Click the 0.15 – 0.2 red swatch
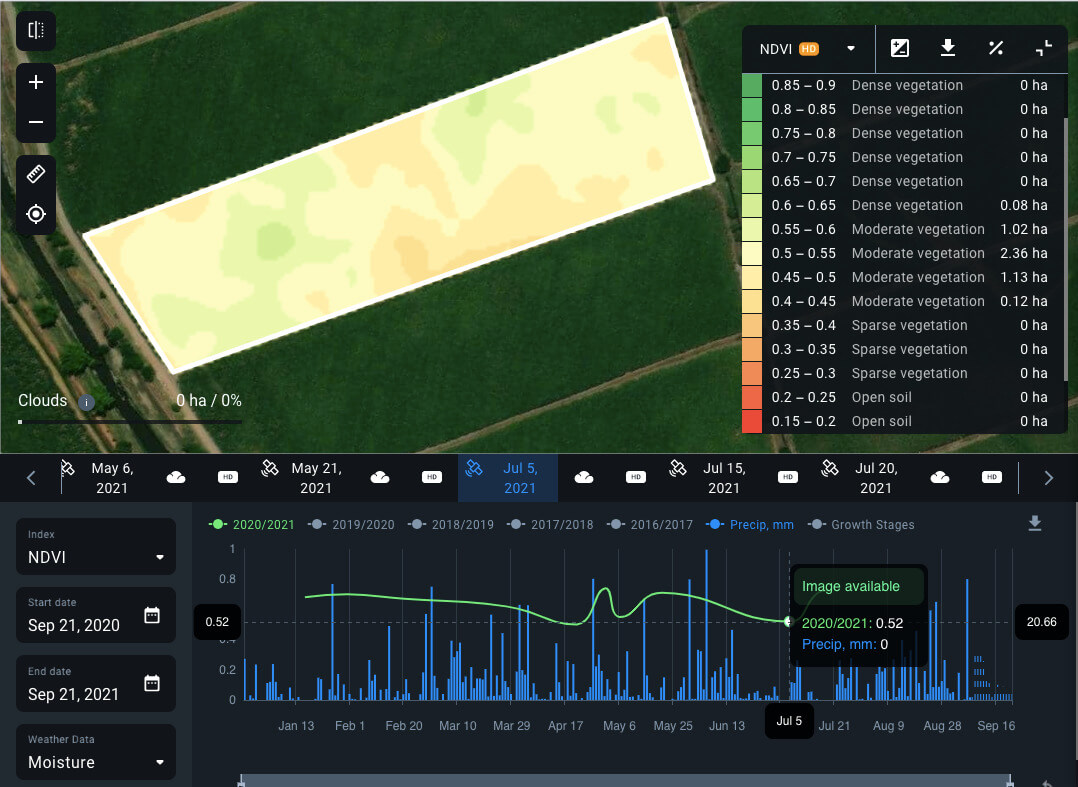 (752, 421)
